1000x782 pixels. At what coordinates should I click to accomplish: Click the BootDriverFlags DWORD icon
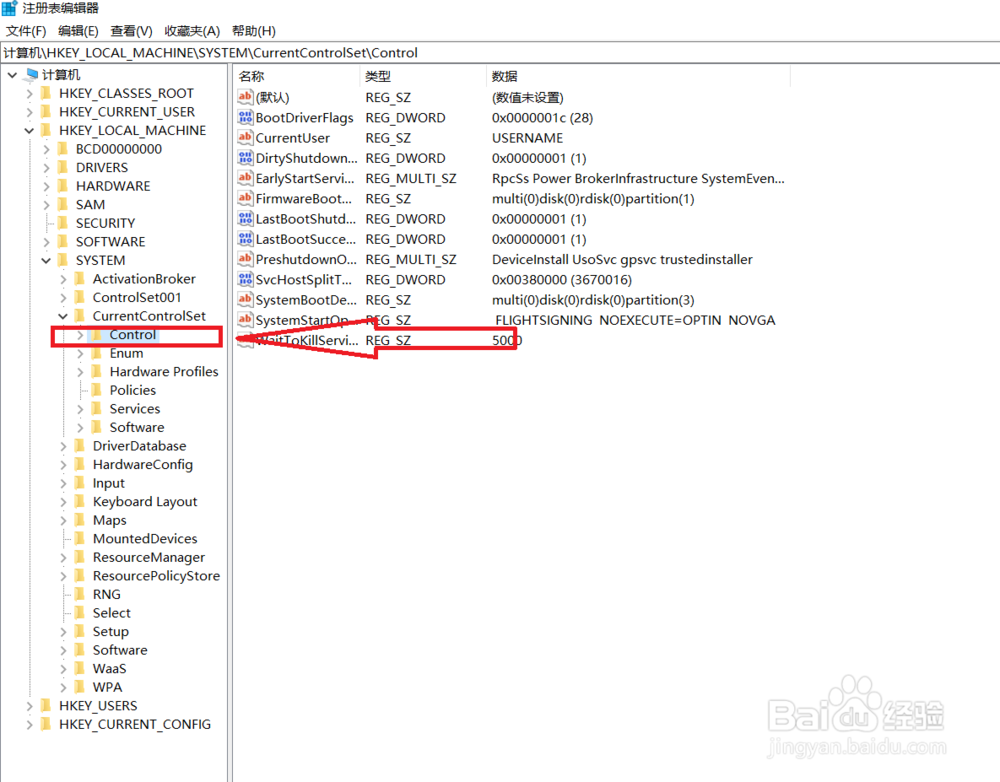245,117
